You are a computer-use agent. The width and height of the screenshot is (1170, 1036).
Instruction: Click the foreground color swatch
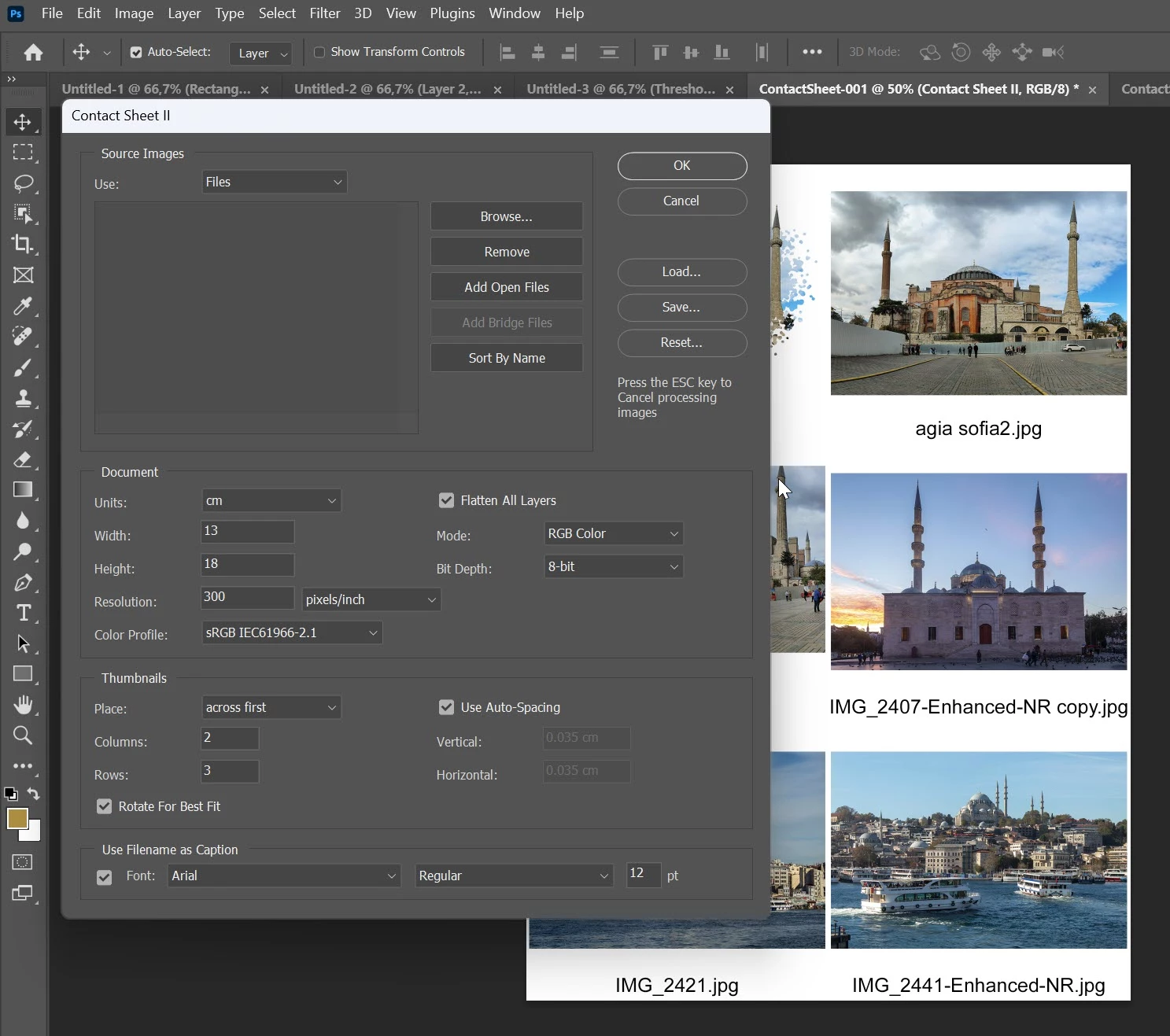click(17, 819)
